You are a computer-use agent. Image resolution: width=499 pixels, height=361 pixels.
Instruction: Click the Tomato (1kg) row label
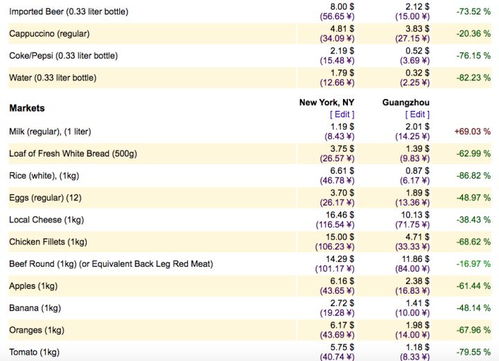[34, 352]
